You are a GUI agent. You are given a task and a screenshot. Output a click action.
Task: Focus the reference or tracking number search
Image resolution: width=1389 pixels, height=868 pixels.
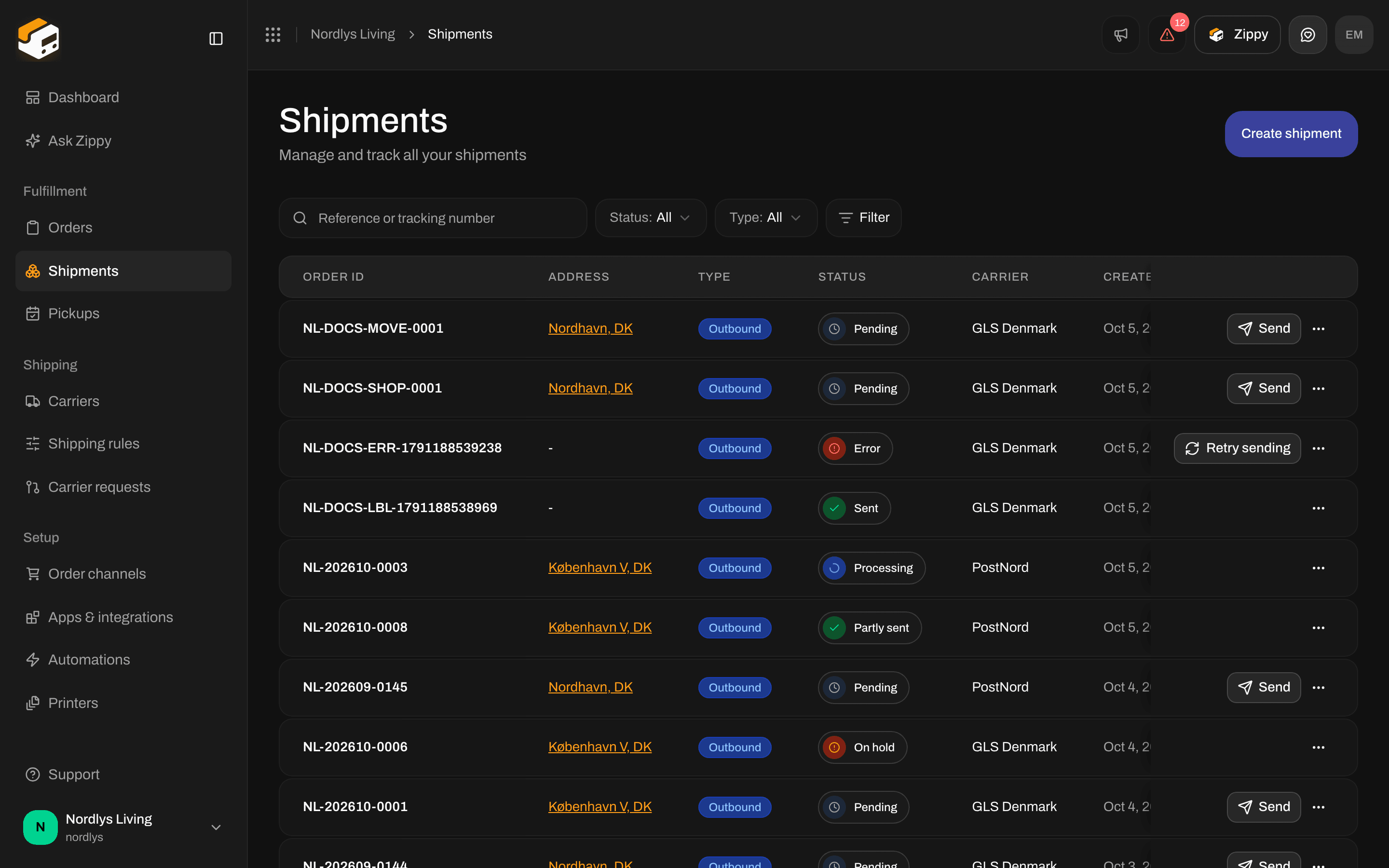(x=433, y=218)
